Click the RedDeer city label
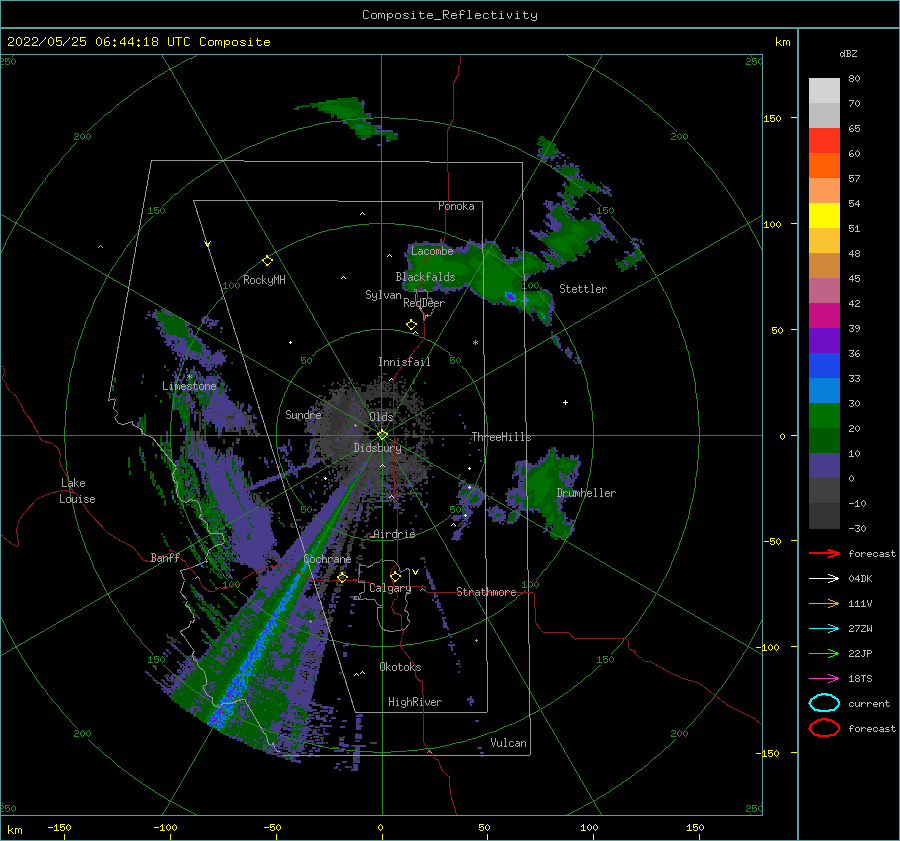The image size is (900, 841). 424,303
